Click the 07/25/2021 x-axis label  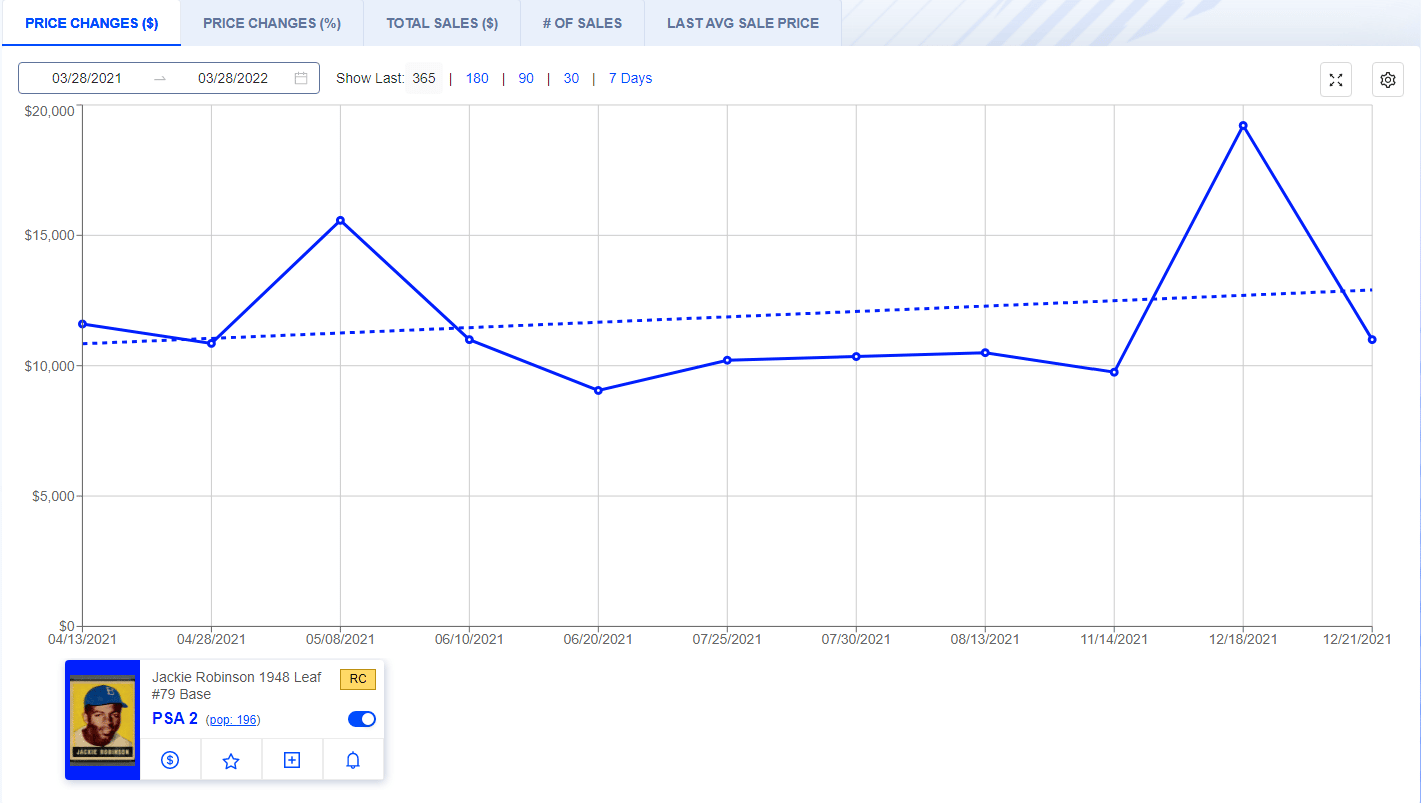pyautogui.click(x=727, y=639)
